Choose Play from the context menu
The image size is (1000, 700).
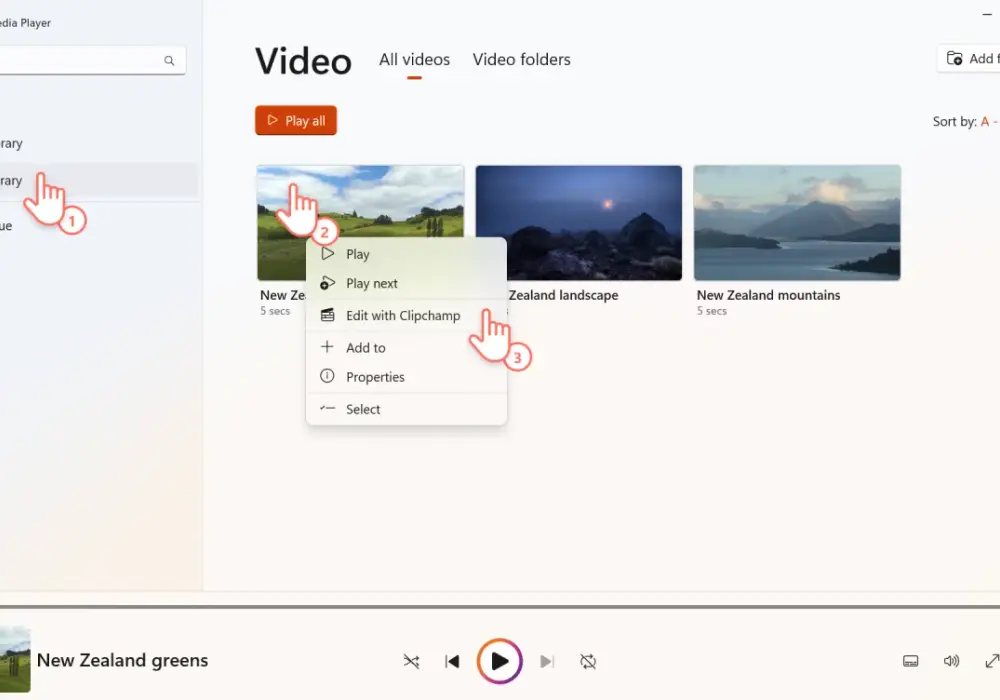pyautogui.click(x=406, y=254)
